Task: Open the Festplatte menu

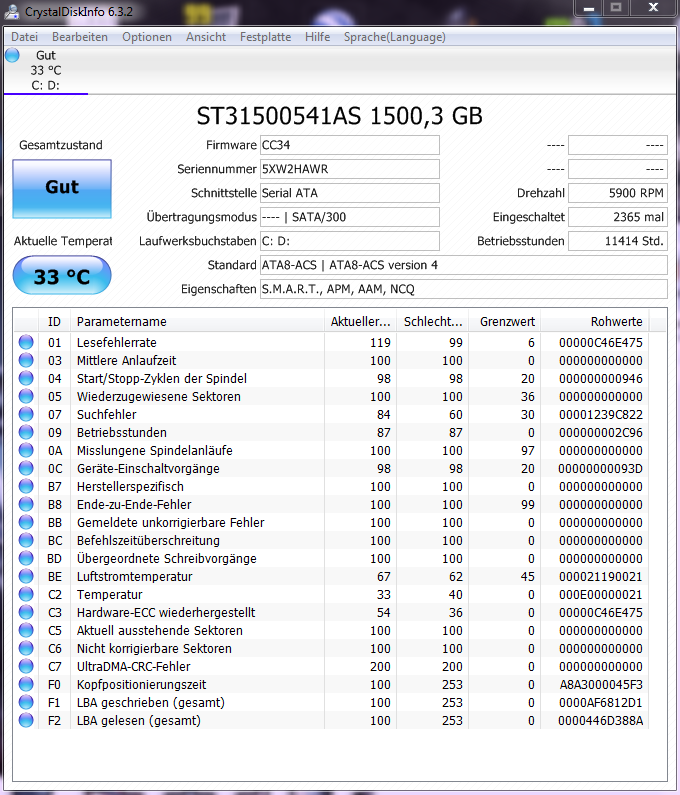Action: tap(265, 37)
